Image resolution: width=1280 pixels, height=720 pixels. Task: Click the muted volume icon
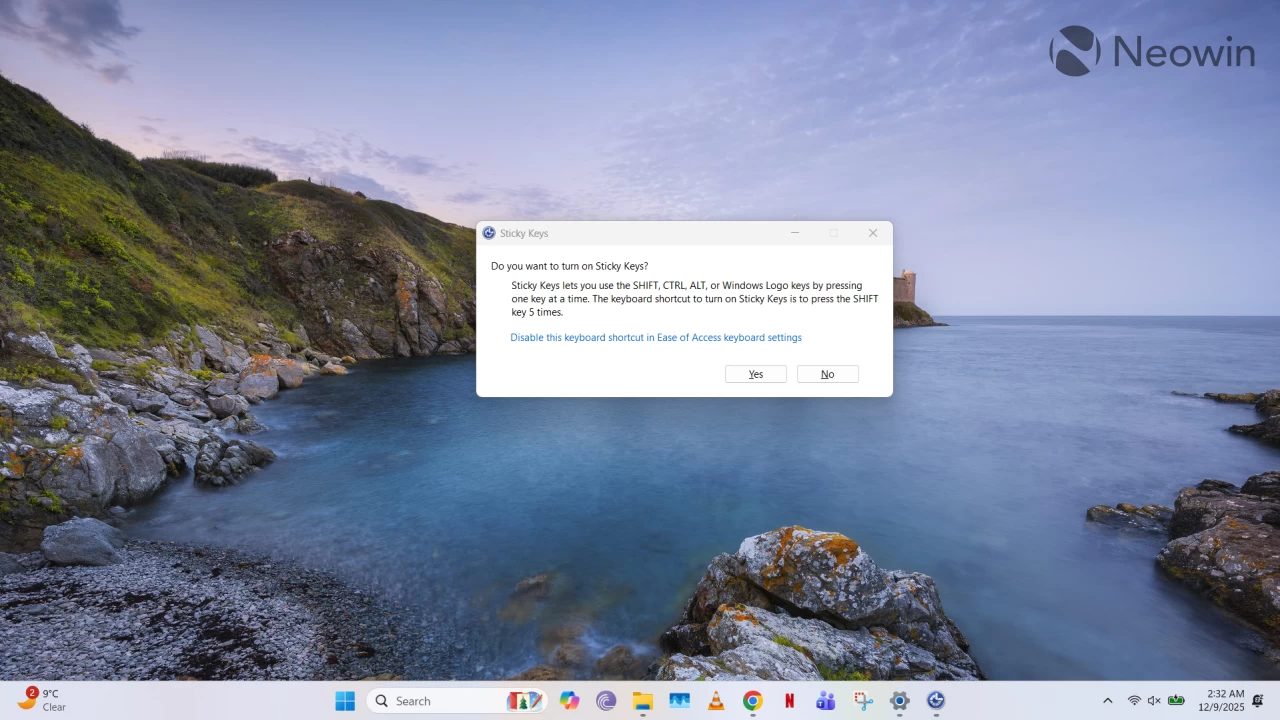[x=1154, y=701]
